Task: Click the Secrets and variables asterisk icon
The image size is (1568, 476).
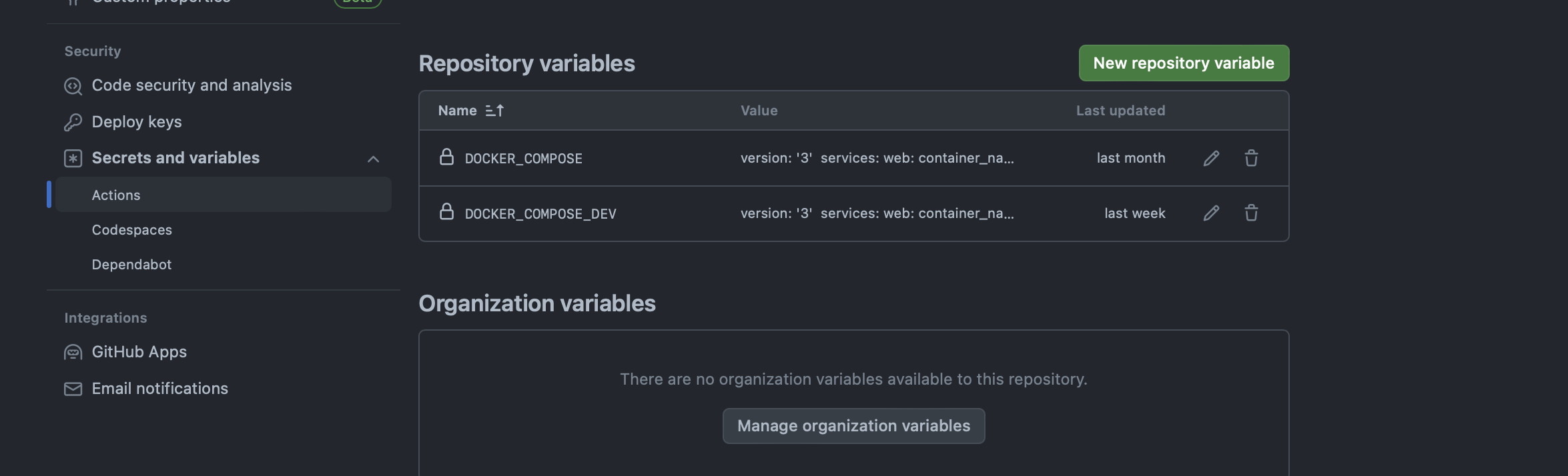Action: tap(73, 158)
